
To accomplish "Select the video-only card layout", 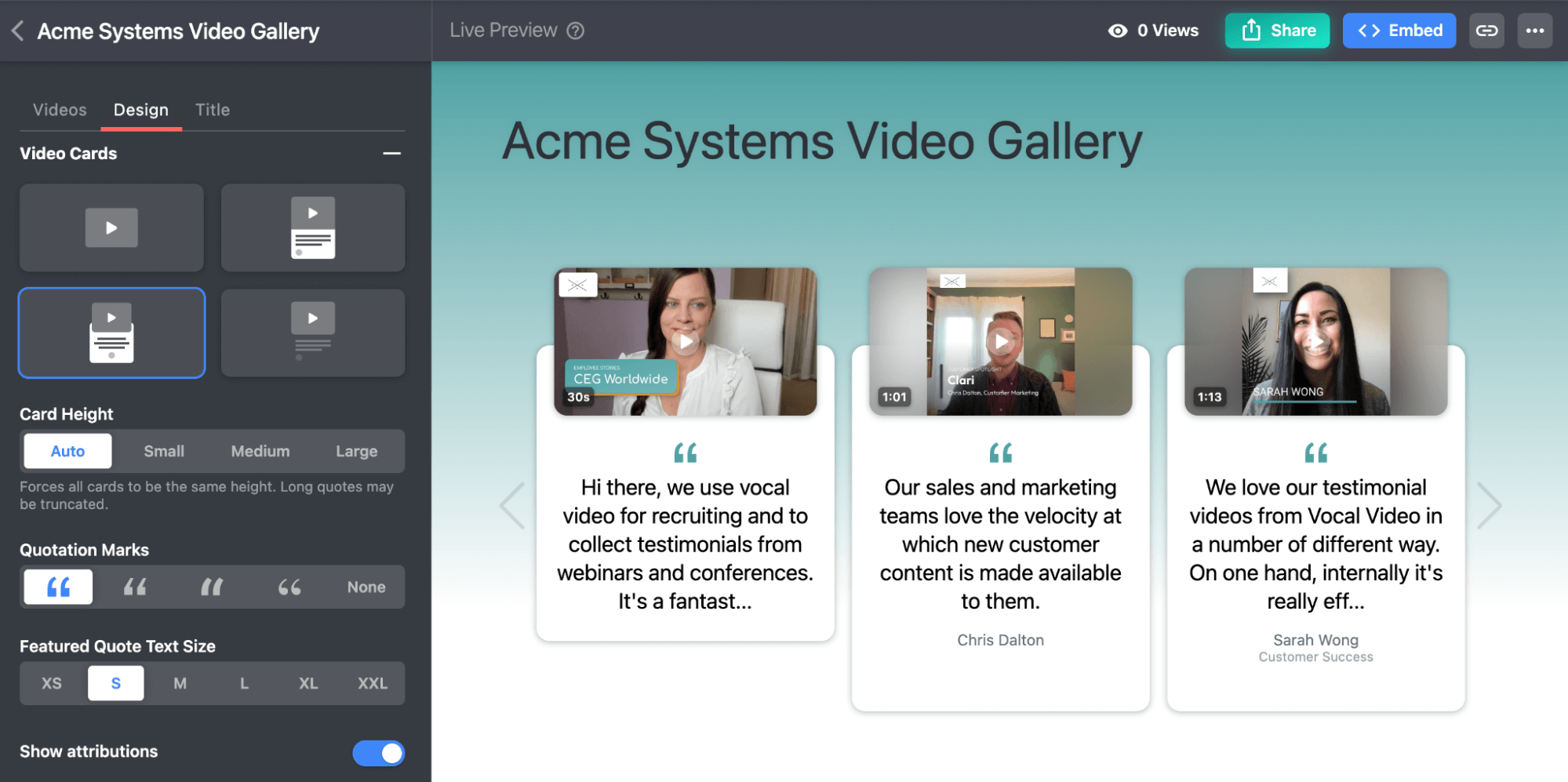I will tap(111, 228).
